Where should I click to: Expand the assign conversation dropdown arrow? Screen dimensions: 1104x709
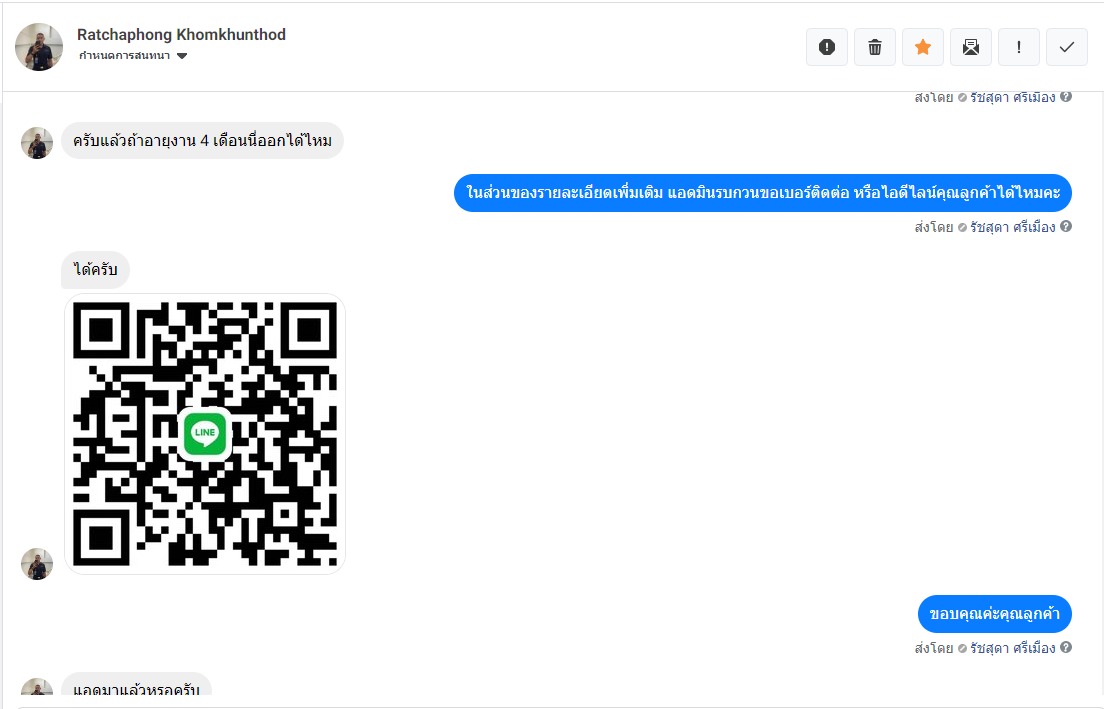pos(182,56)
